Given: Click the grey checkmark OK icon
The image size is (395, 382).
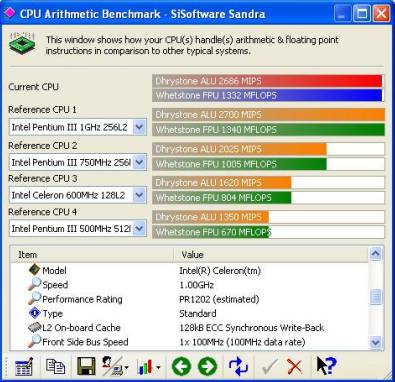Looking at the screenshot, I should [x=269, y=367].
